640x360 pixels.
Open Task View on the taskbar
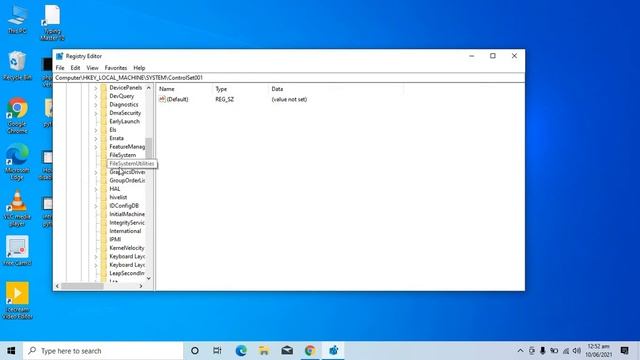point(217,351)
